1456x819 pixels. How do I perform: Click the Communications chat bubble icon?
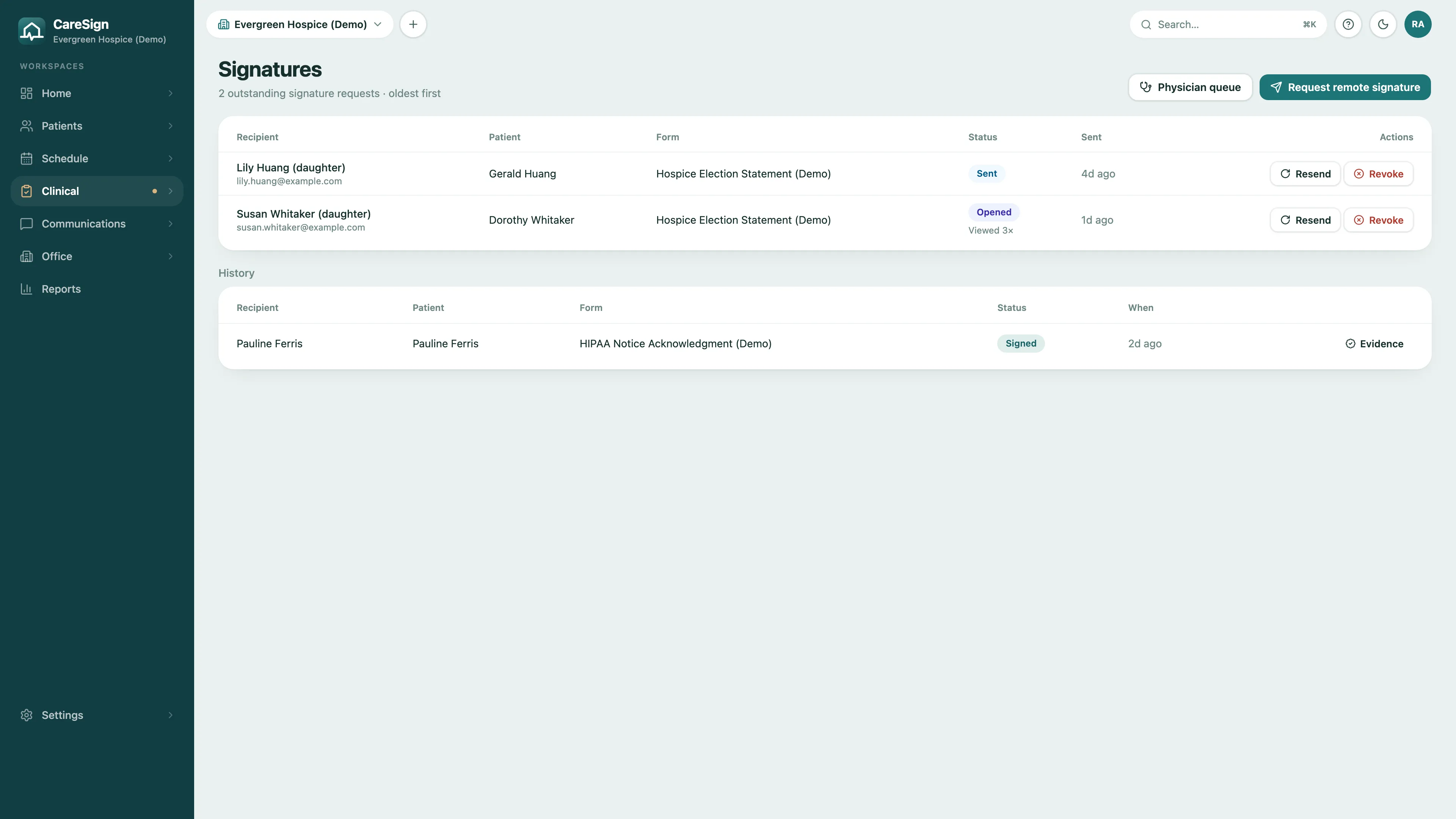pyautogui.click(x=27, y=224)
